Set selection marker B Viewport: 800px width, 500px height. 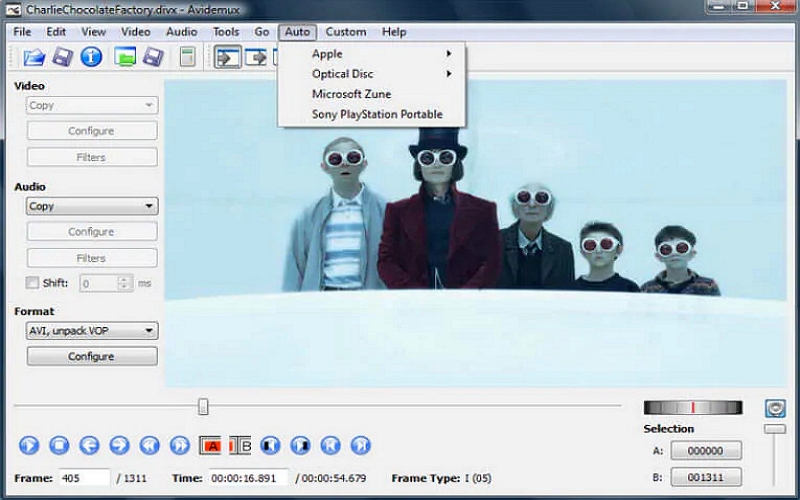(240, 445)
